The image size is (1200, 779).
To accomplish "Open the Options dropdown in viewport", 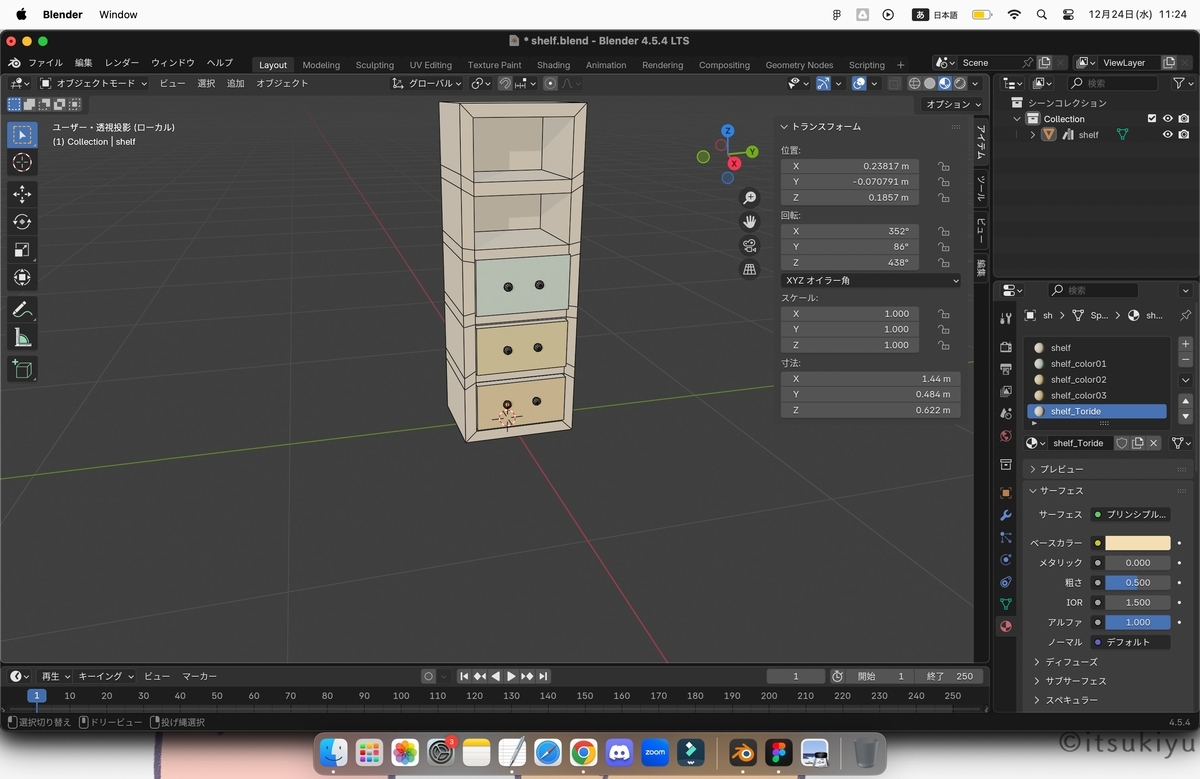I will click(951, 104).
